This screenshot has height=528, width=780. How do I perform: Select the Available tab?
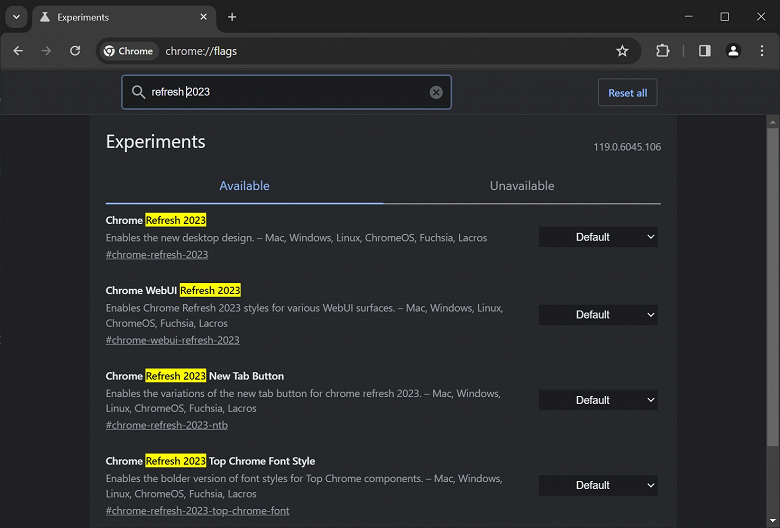[x=244, y=186]
